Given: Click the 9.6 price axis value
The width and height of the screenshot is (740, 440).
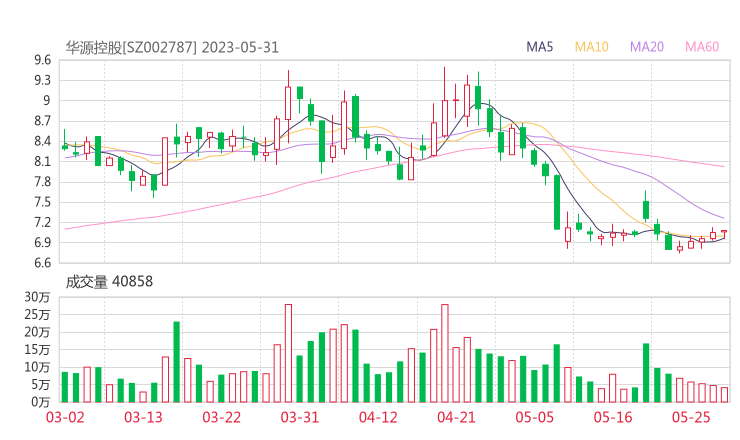Looking at the screenshot, I should pos(42,60).
